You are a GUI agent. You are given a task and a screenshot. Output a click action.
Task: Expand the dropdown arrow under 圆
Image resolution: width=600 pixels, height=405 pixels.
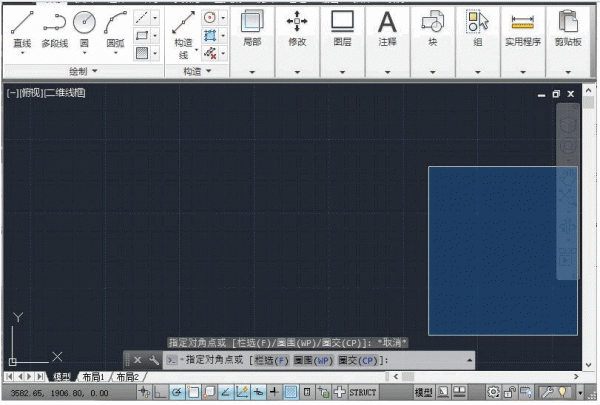click(x=84, y=53)
